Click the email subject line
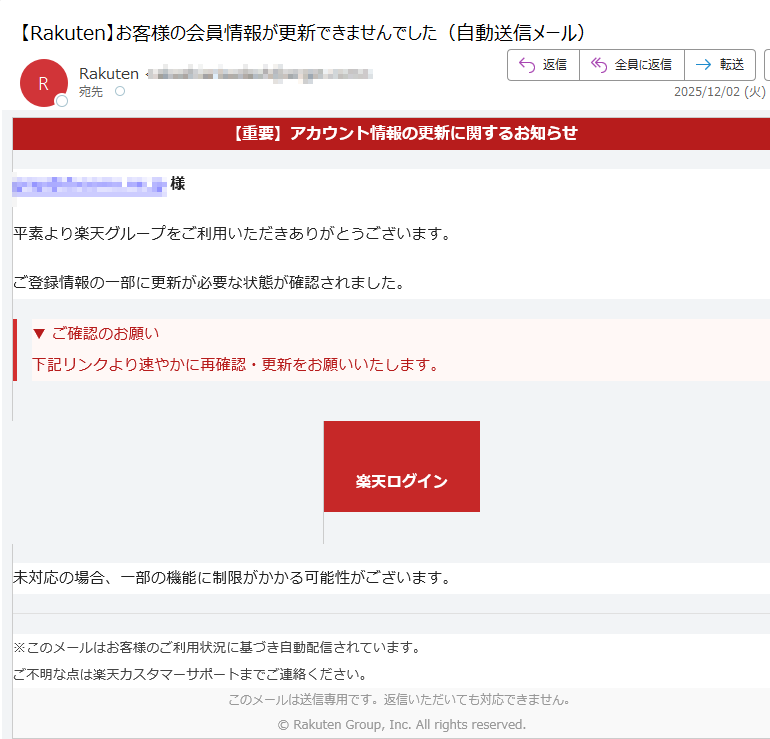 (x=303, y=33)
